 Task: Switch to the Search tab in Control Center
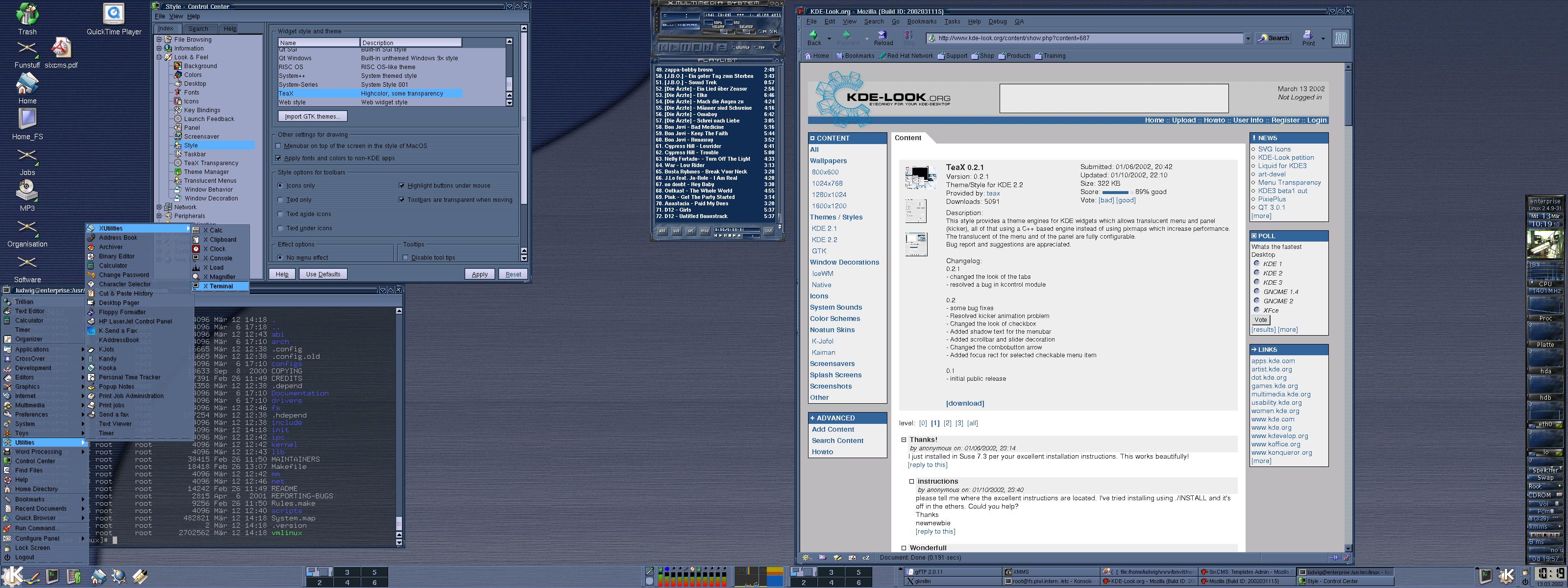[x=198, y=28]
